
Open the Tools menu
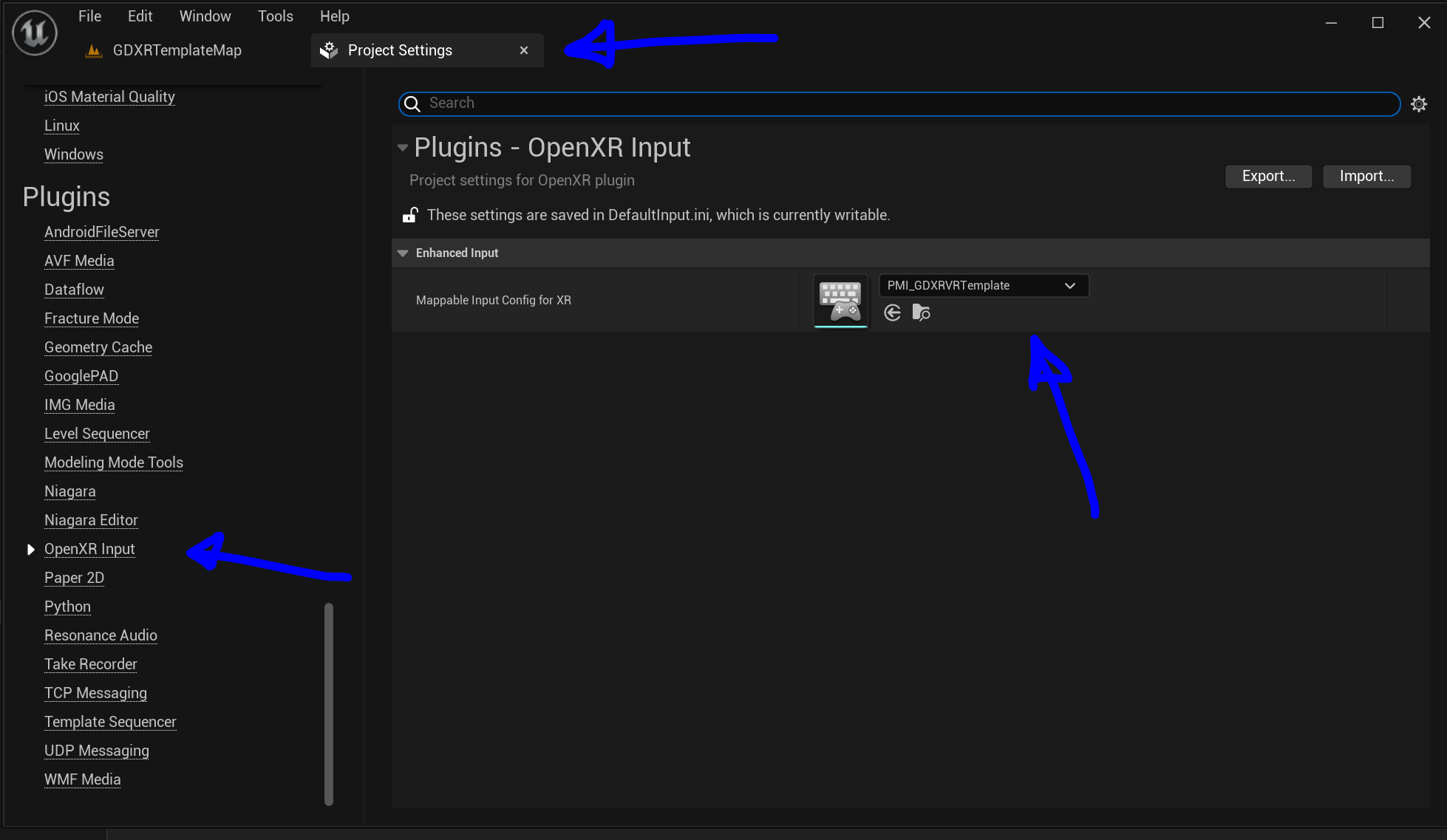click(x=275, y=16)
